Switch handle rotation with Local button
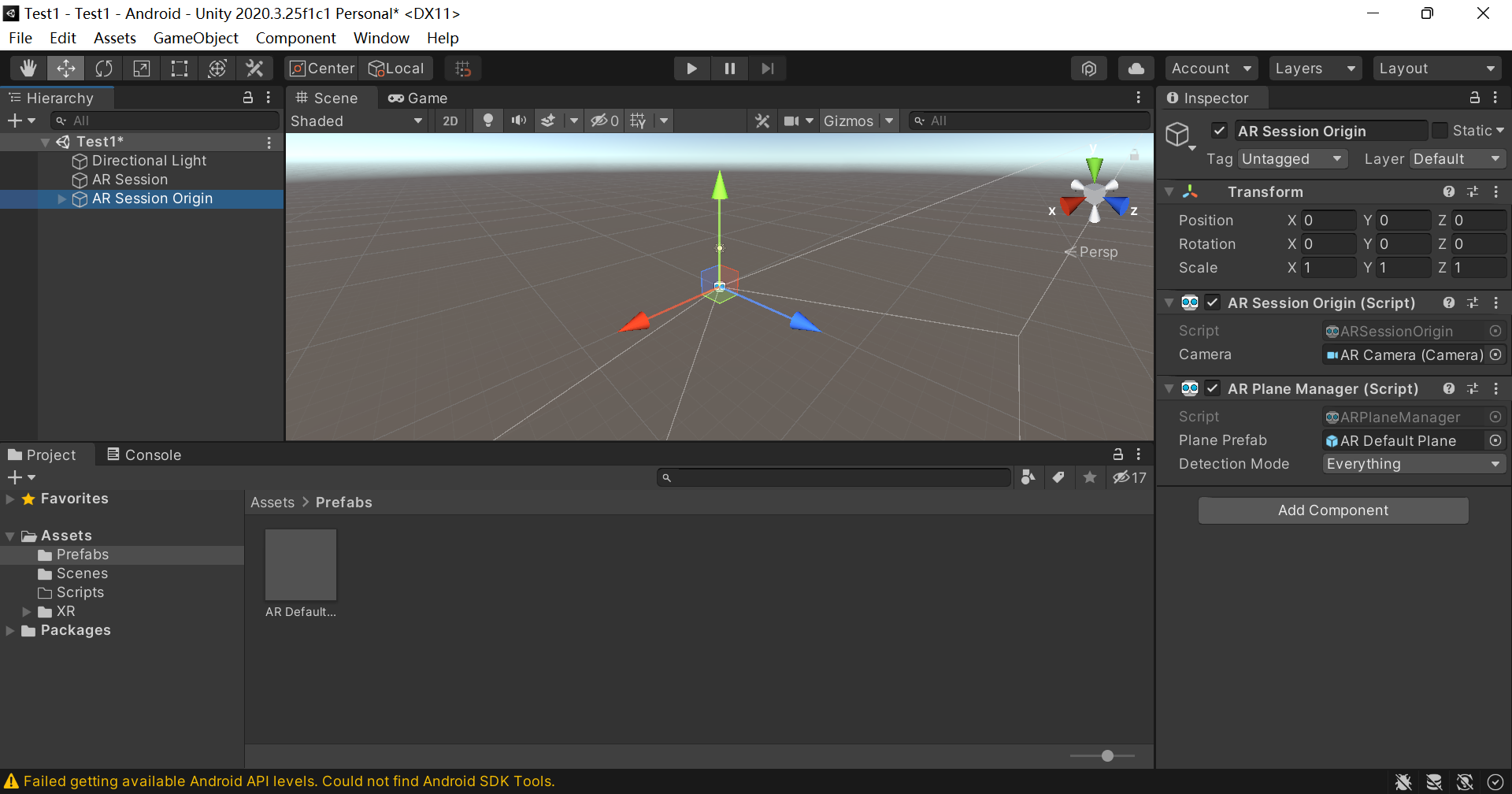 coord(396,69)
